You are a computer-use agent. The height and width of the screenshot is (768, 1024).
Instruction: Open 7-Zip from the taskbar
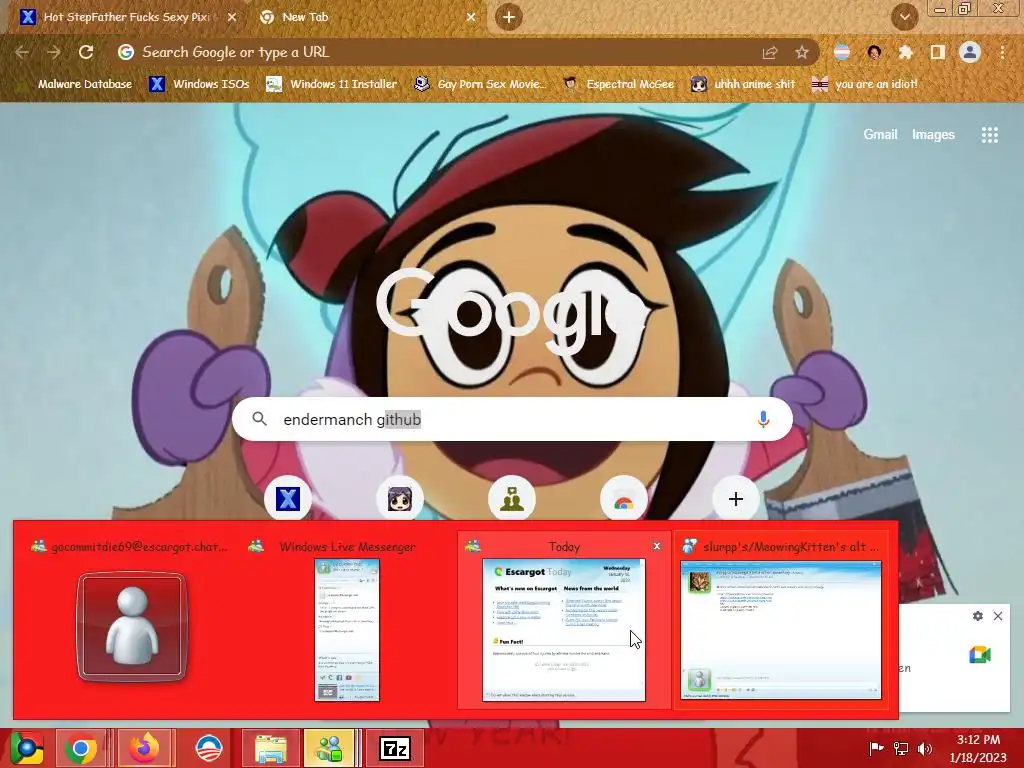[x=395, y=748]
